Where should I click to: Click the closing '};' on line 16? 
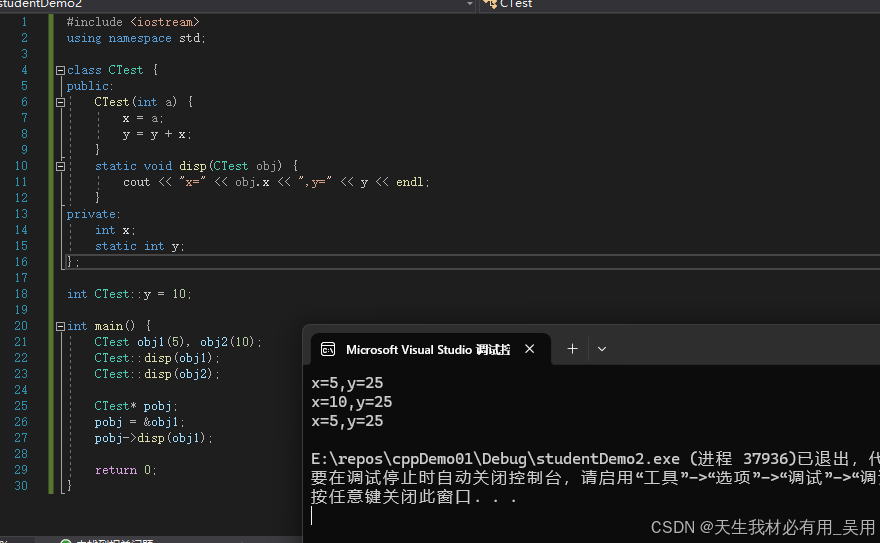(x=73, y=262)
